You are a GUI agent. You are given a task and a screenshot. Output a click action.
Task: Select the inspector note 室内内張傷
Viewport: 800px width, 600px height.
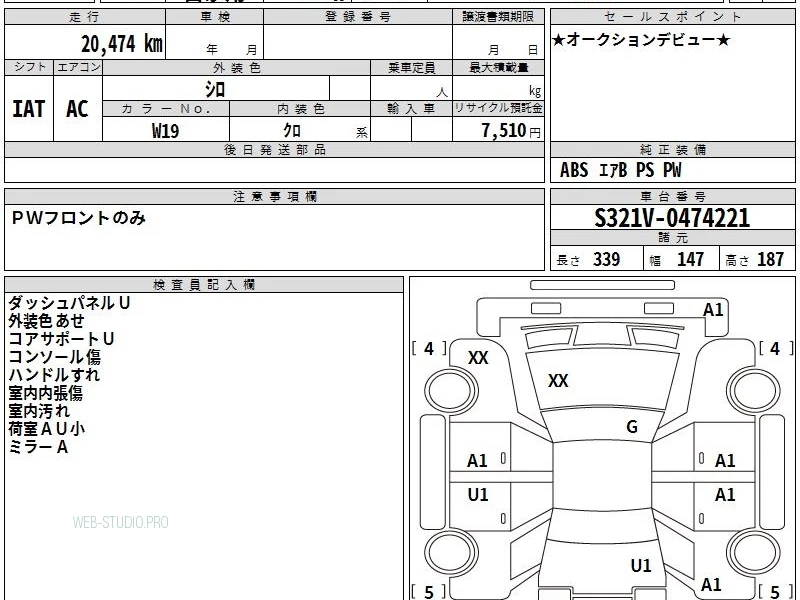point(45,393)
